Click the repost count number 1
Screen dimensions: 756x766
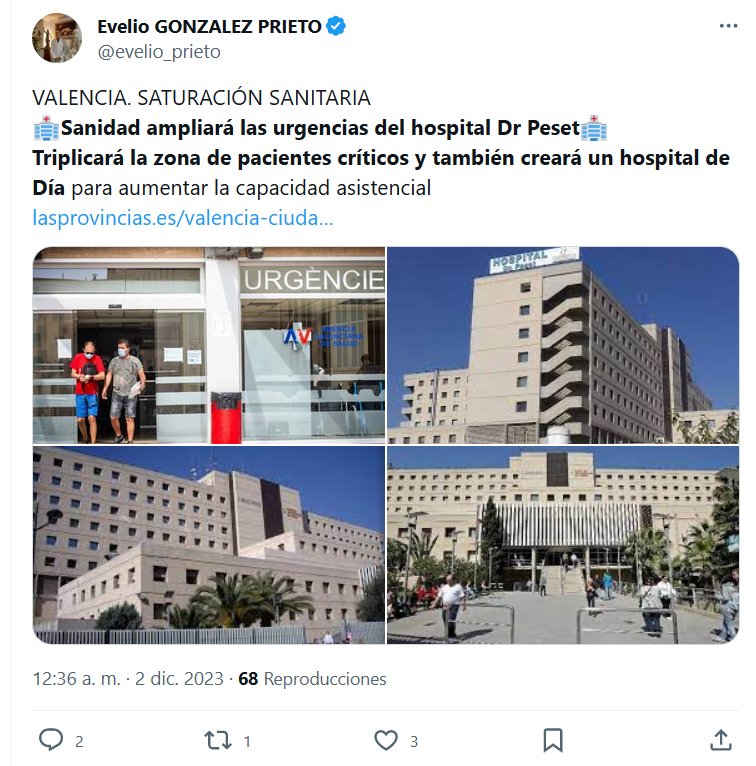pos(247,742)
